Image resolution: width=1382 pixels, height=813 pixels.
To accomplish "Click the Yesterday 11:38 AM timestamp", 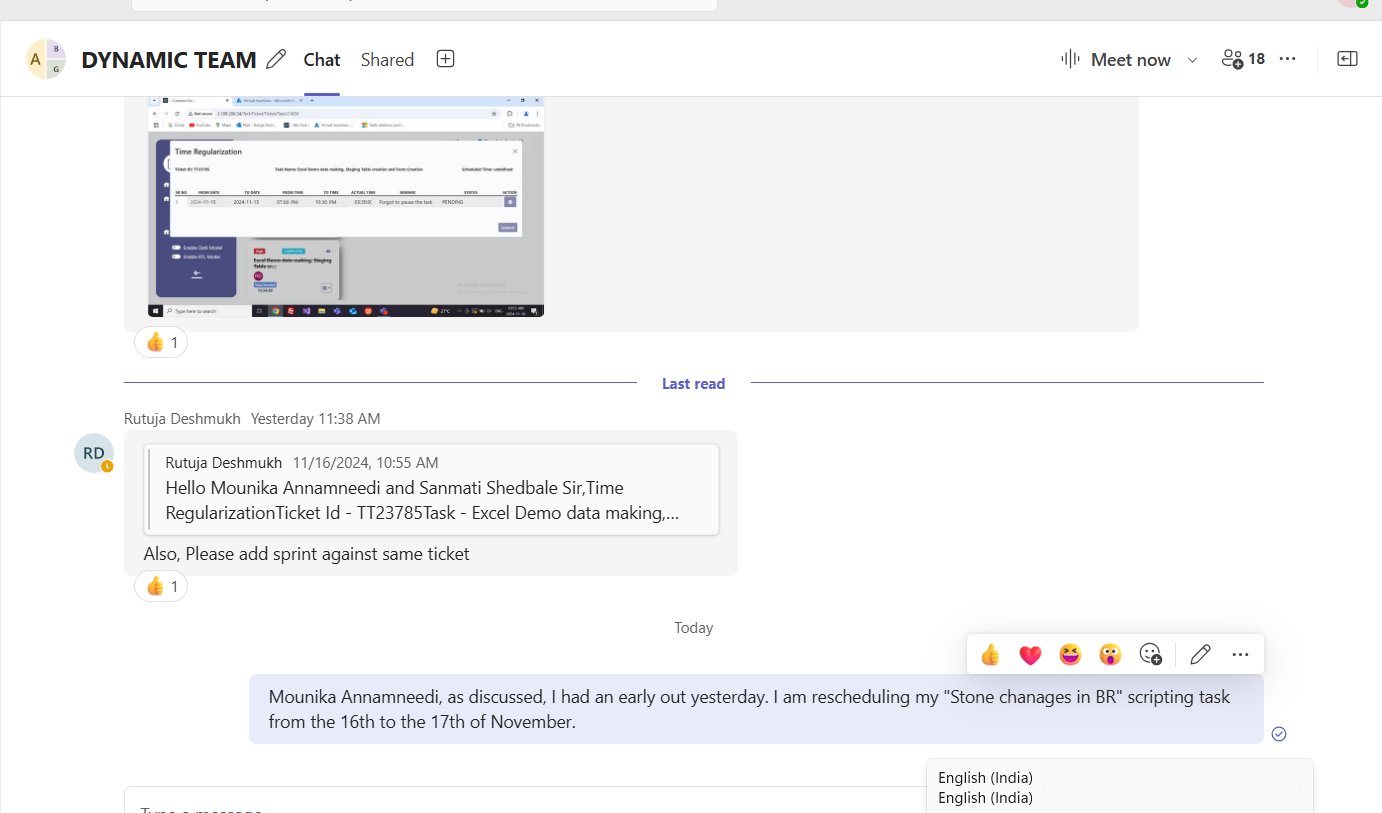I will [315, 419].
